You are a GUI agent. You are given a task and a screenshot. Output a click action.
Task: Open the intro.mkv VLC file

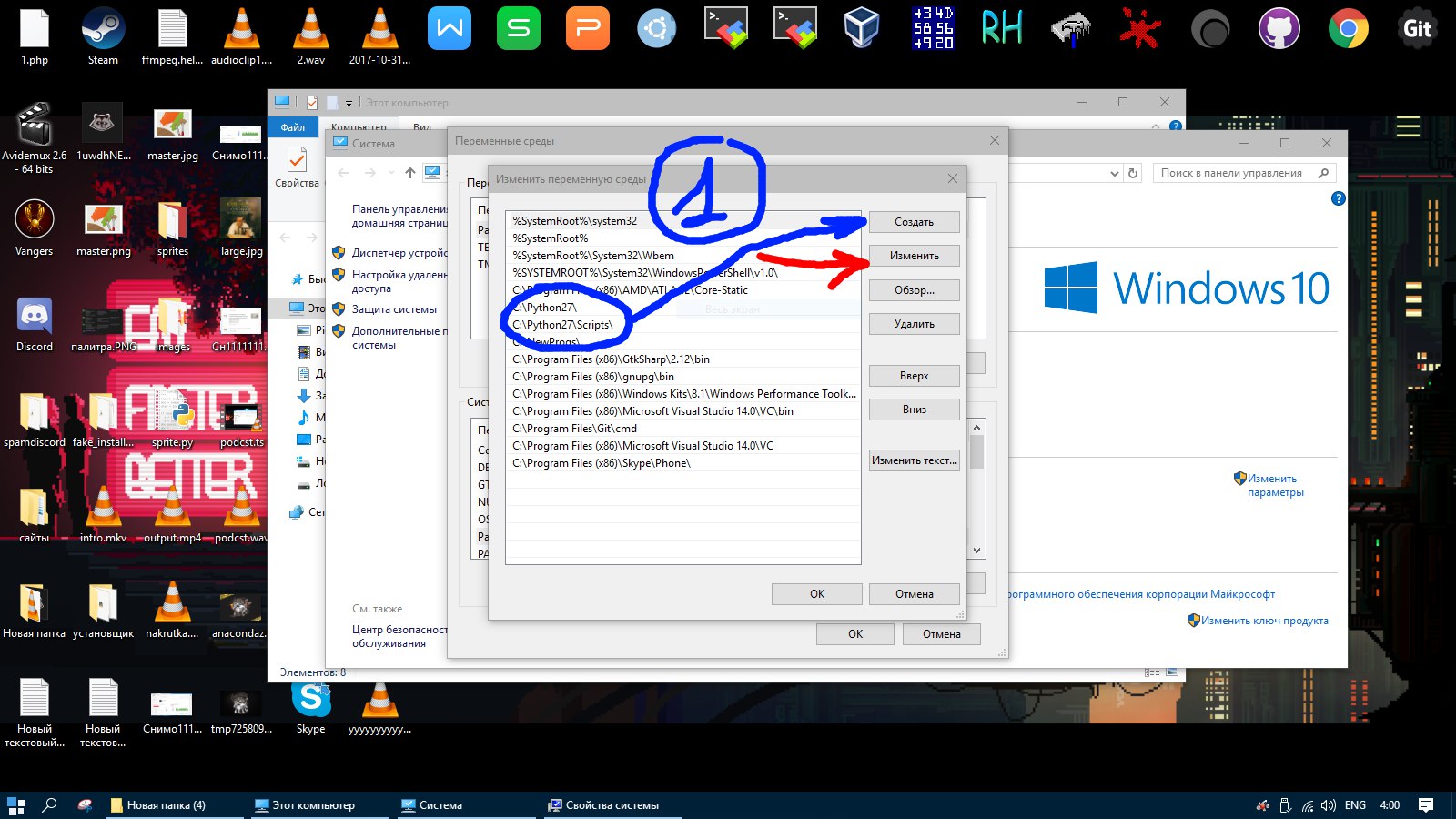click(x=103, y=513)
